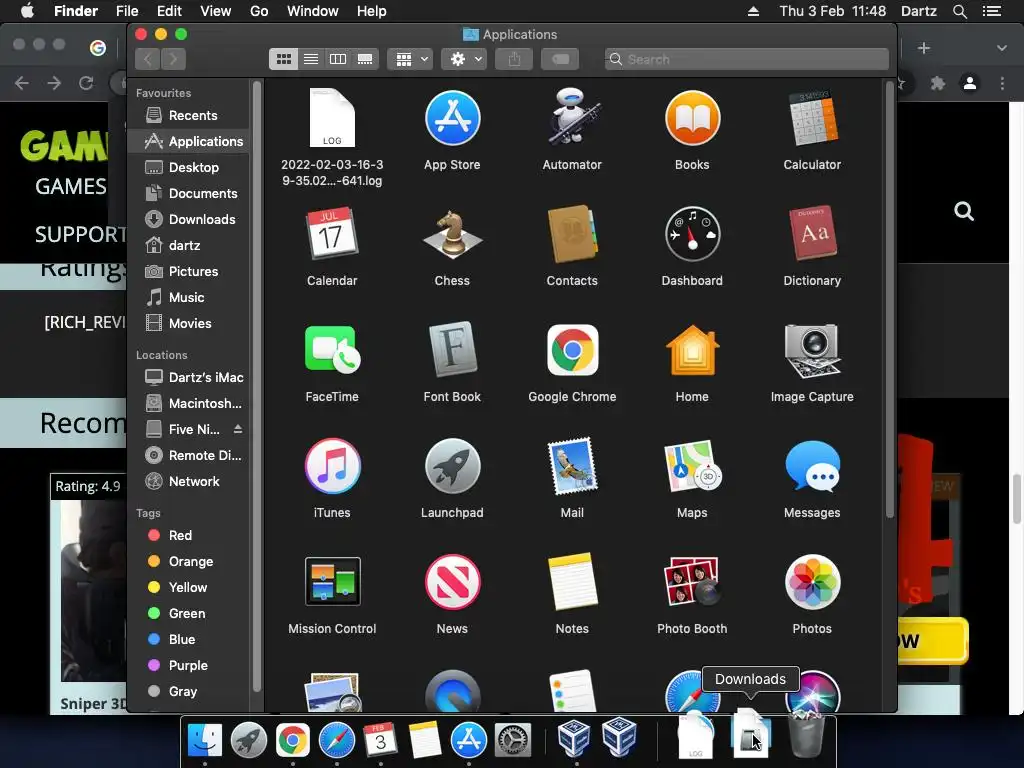1024x768 pixels.
Task: Open Notification Center in menu bar
Action: click(x=992, y=11)
